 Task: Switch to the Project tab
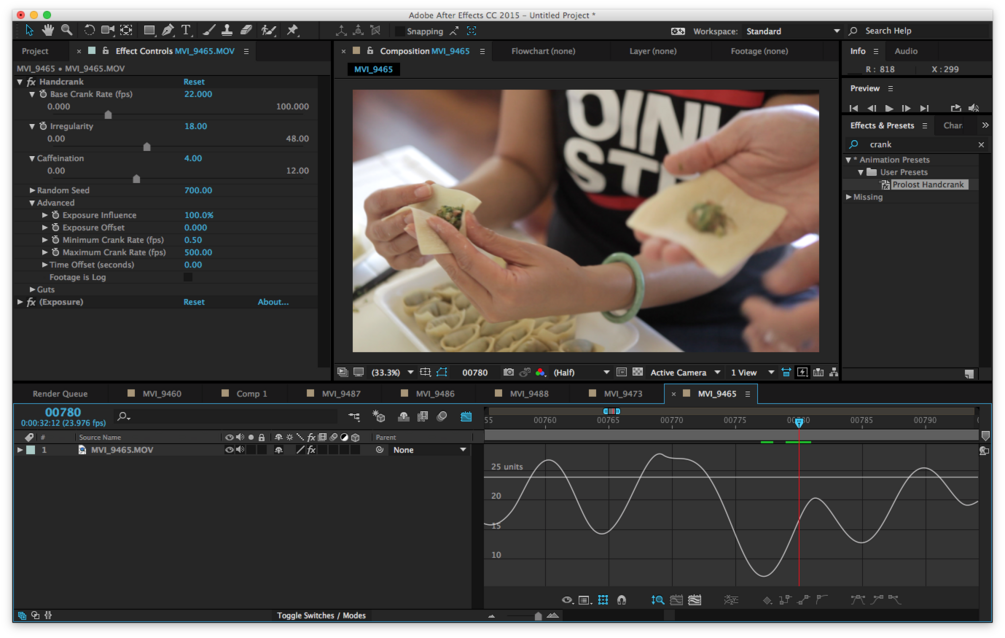35,51
